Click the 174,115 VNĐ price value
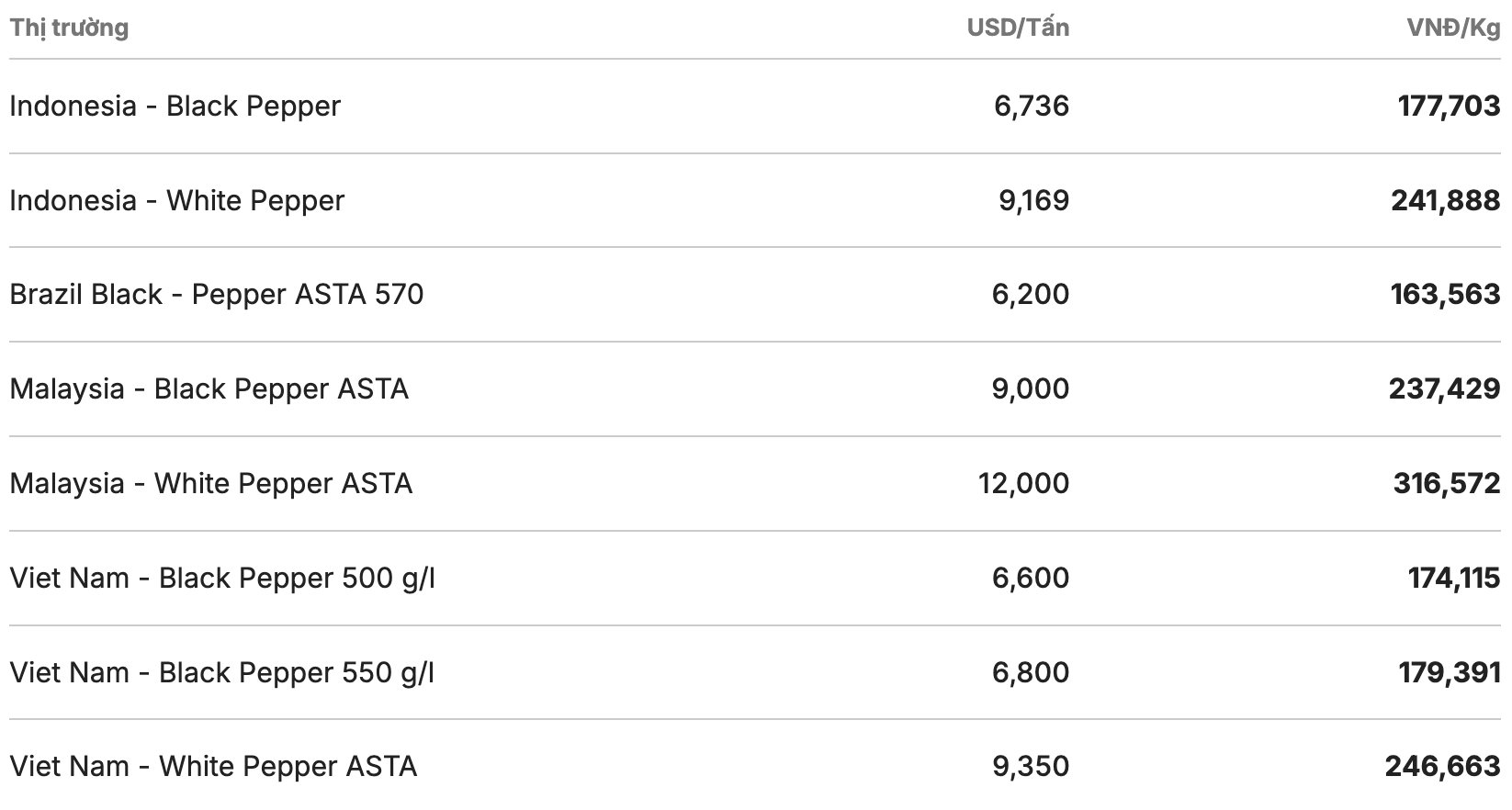The image size is (1512, 810). pyautogui.click(x=1453, y=579)
